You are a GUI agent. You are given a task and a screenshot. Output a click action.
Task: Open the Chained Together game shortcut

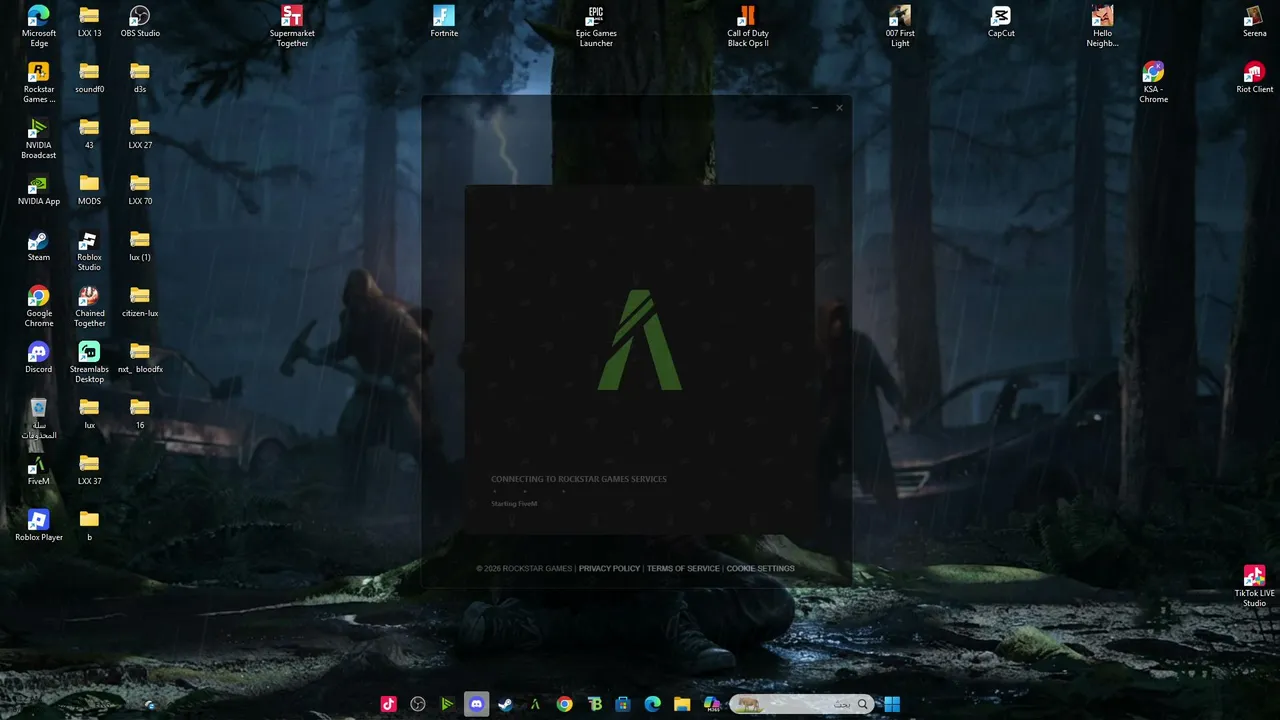[x=89, y=306]
